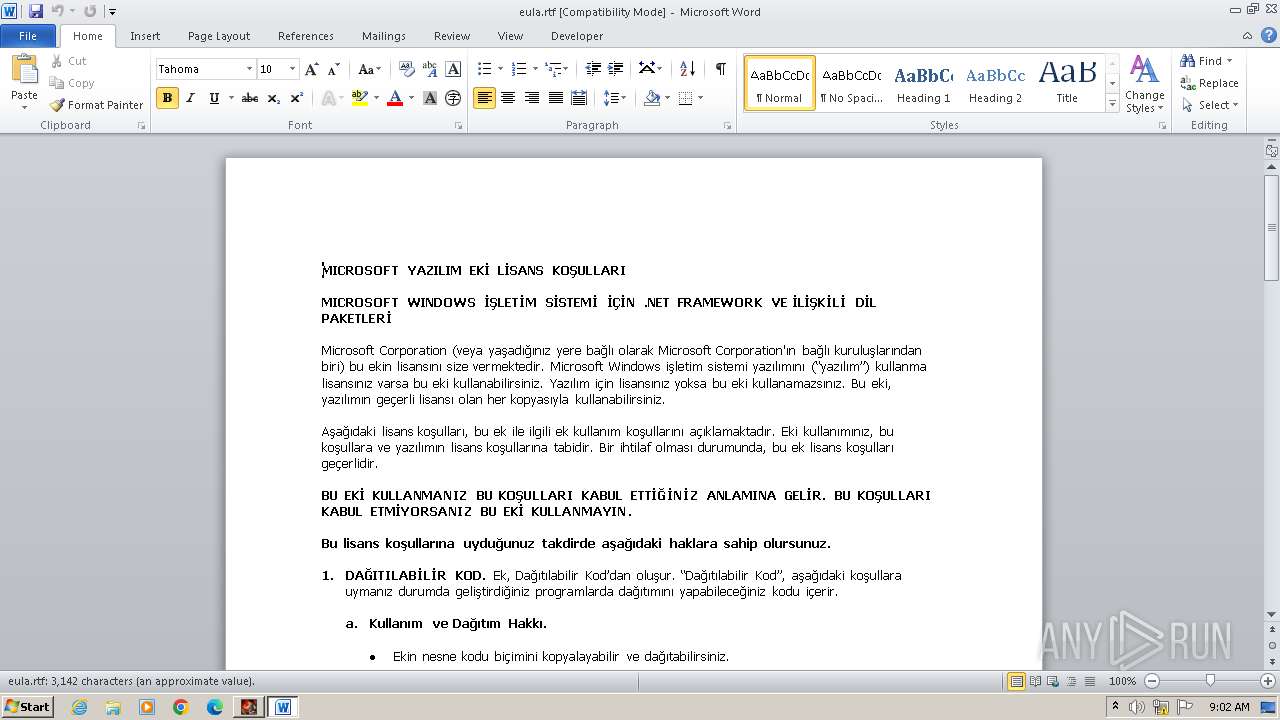Click the Windows Start button
1280x720 pixels.
point(27,707)
